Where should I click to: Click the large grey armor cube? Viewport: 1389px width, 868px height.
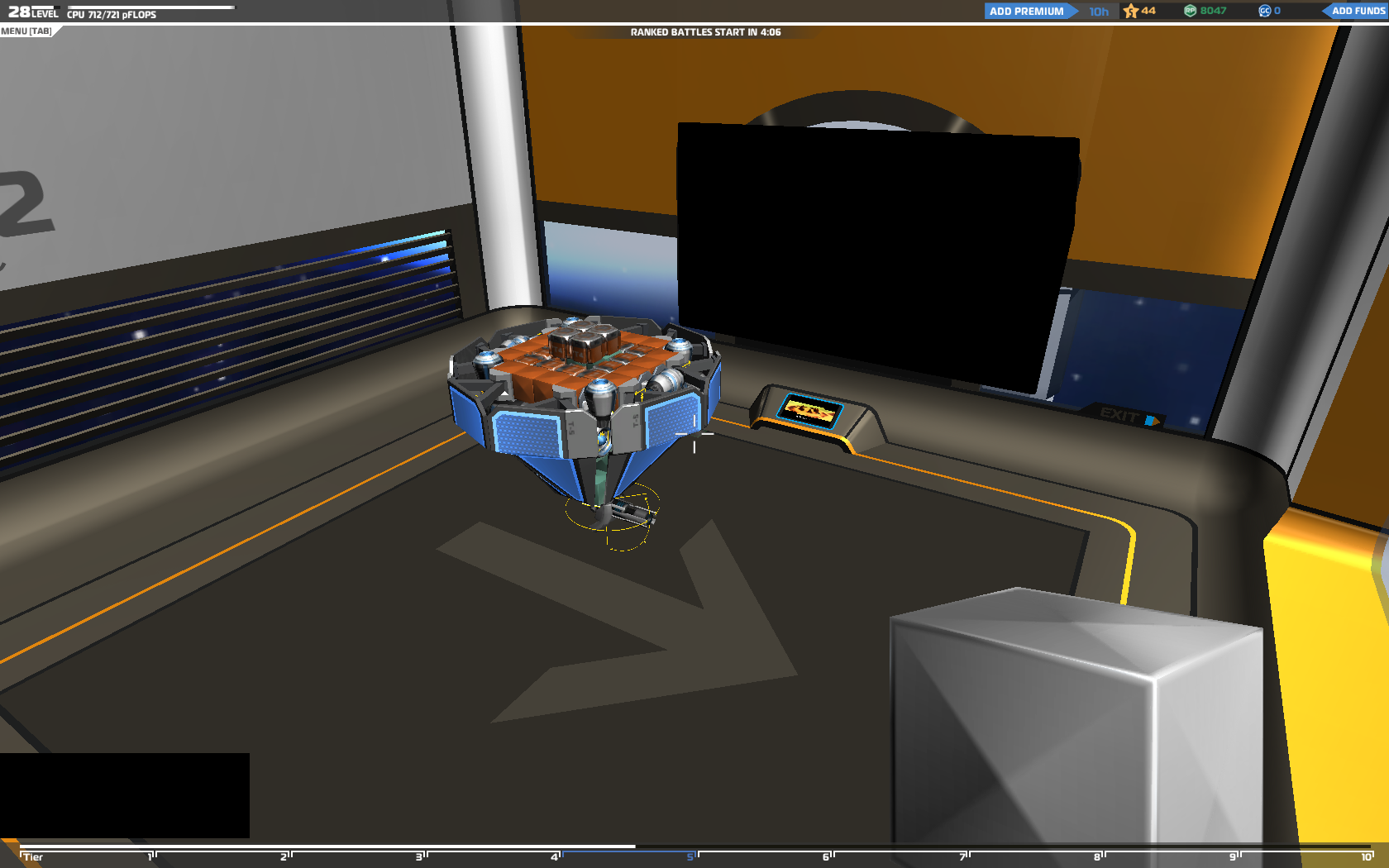tap(1075, 727)
